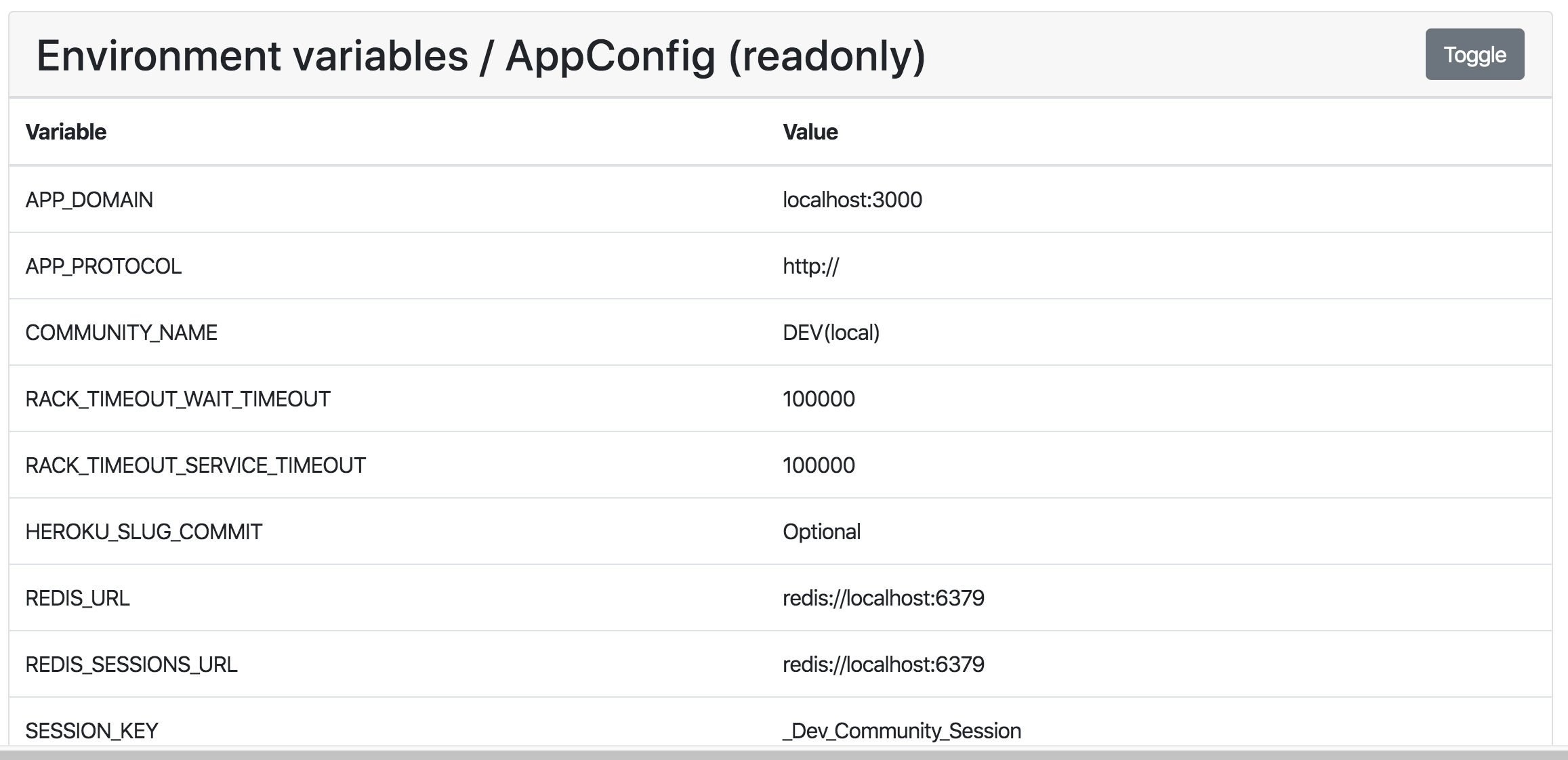Click the horizontal scrollbar at the bottom

784,754
